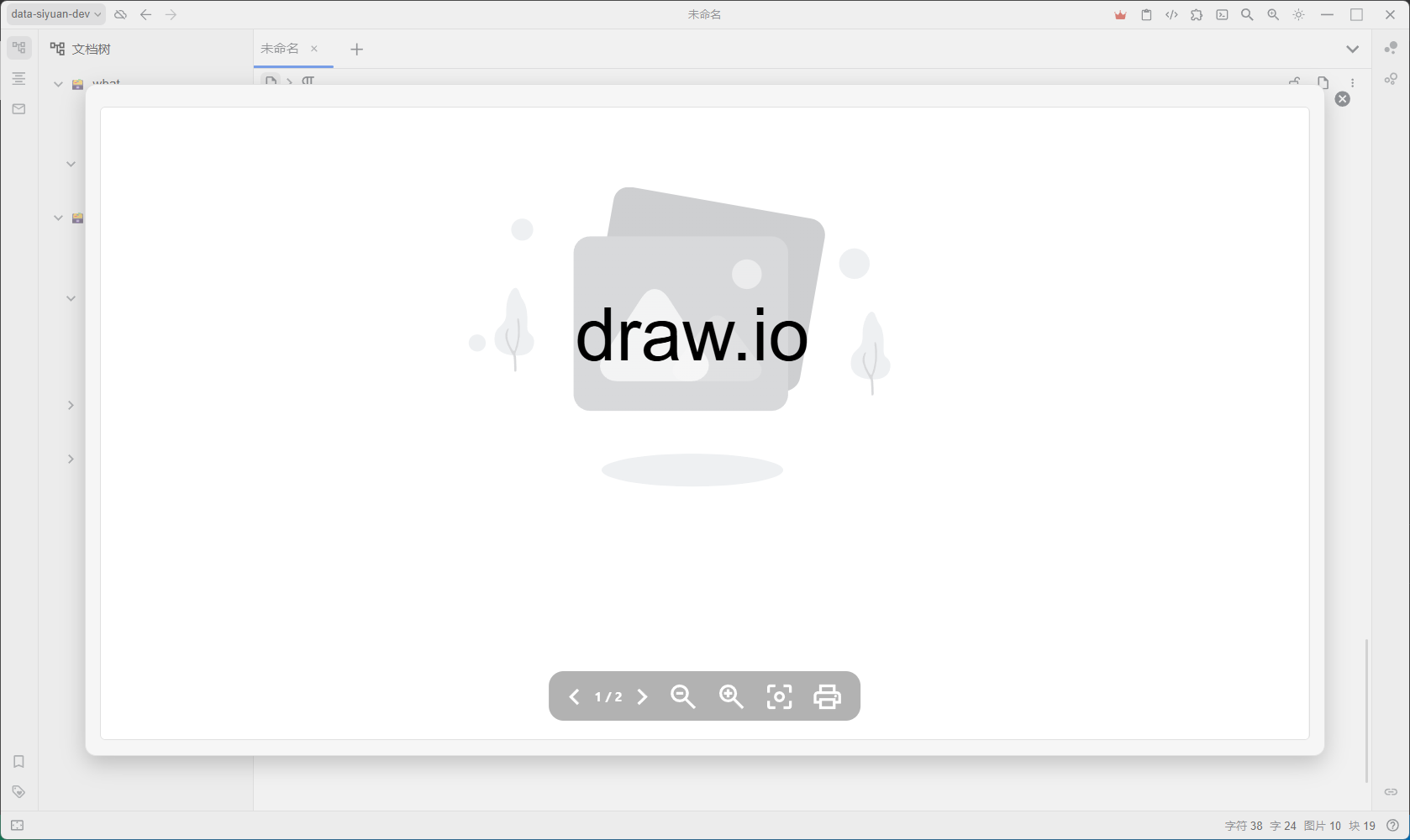Viewport: 1410px width, 840px height.
Task: Go to the next image in viewer
Action: click(x=643, y=696)
